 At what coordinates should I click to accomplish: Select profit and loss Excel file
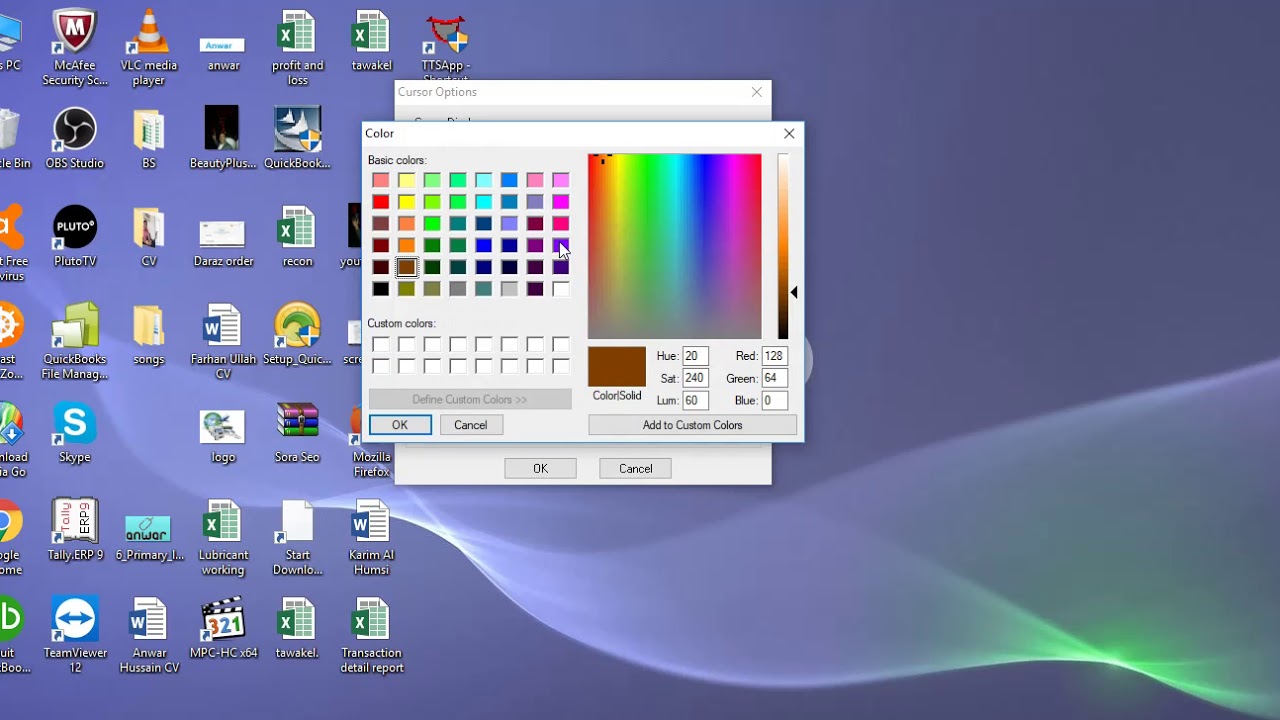point(297,47)
